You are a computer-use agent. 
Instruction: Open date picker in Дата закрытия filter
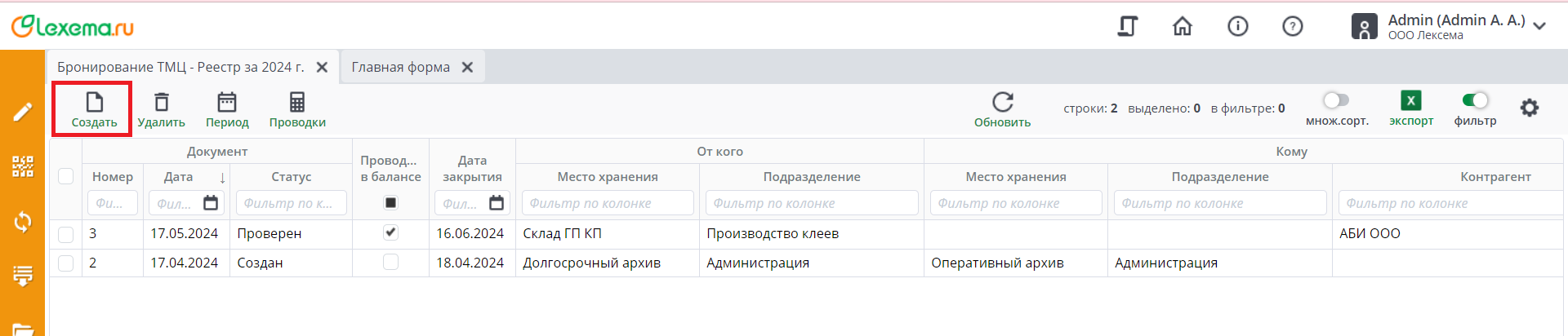[x=497, y=203]
